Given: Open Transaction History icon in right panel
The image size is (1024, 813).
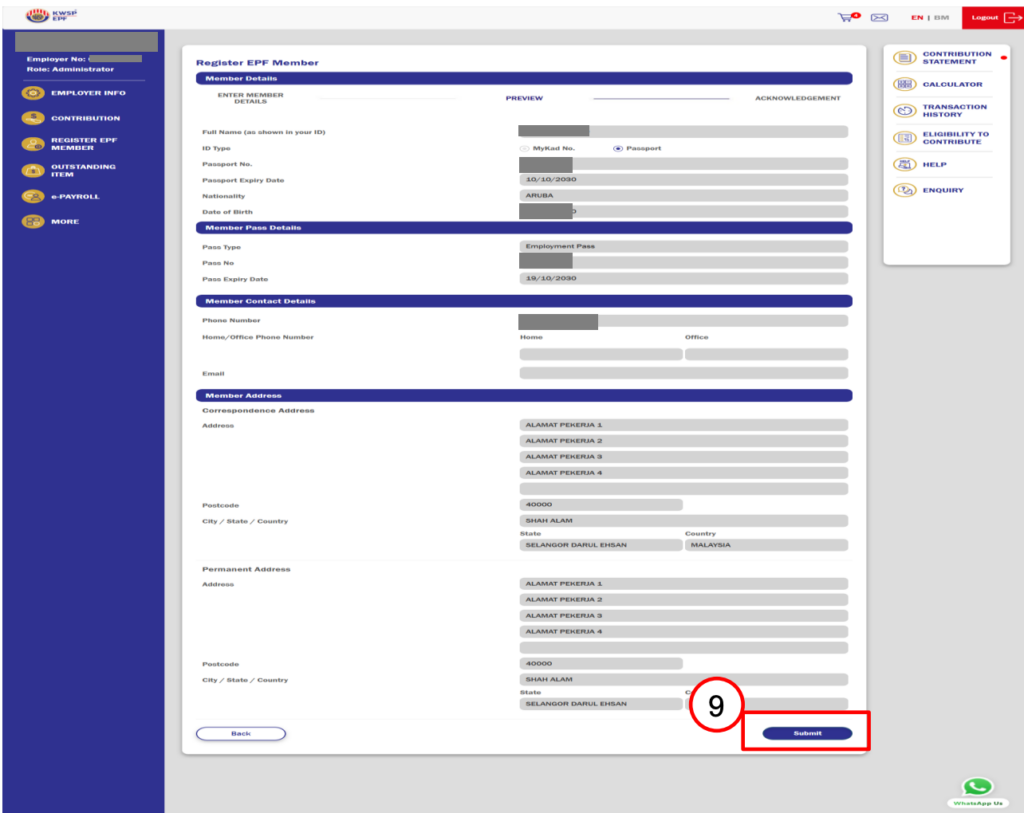Looking at the screenshot, I should coord(905,110).
